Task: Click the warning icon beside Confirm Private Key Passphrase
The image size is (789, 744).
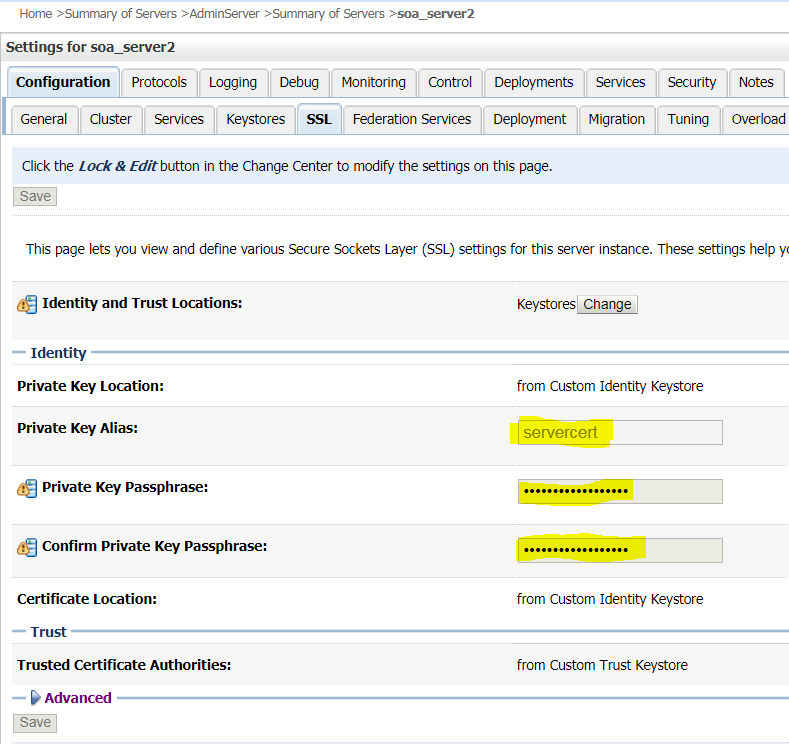Action: coord(27,548)
